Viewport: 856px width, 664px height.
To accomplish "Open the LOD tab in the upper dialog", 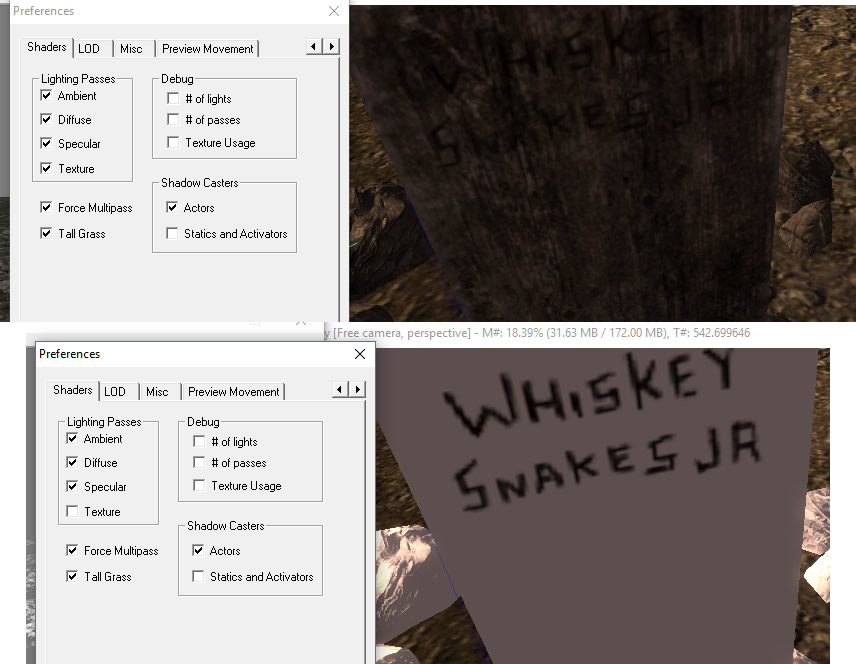I will pos(89,48).
